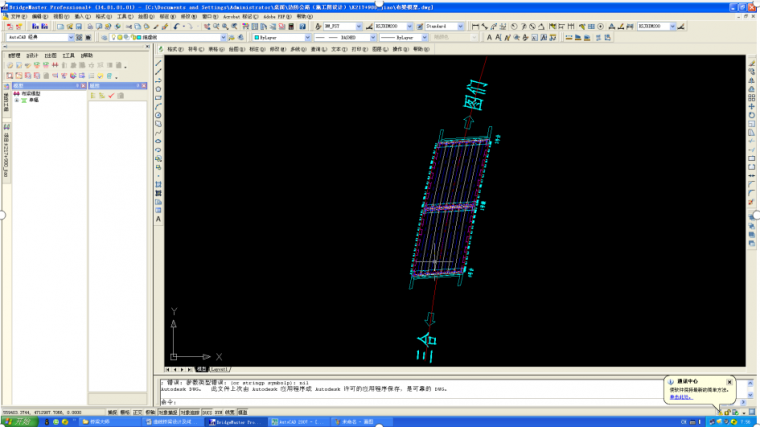The image size is (760, 427).
Task: Toggle 正交 ortho mode in status bar
Action: point(138,412)
